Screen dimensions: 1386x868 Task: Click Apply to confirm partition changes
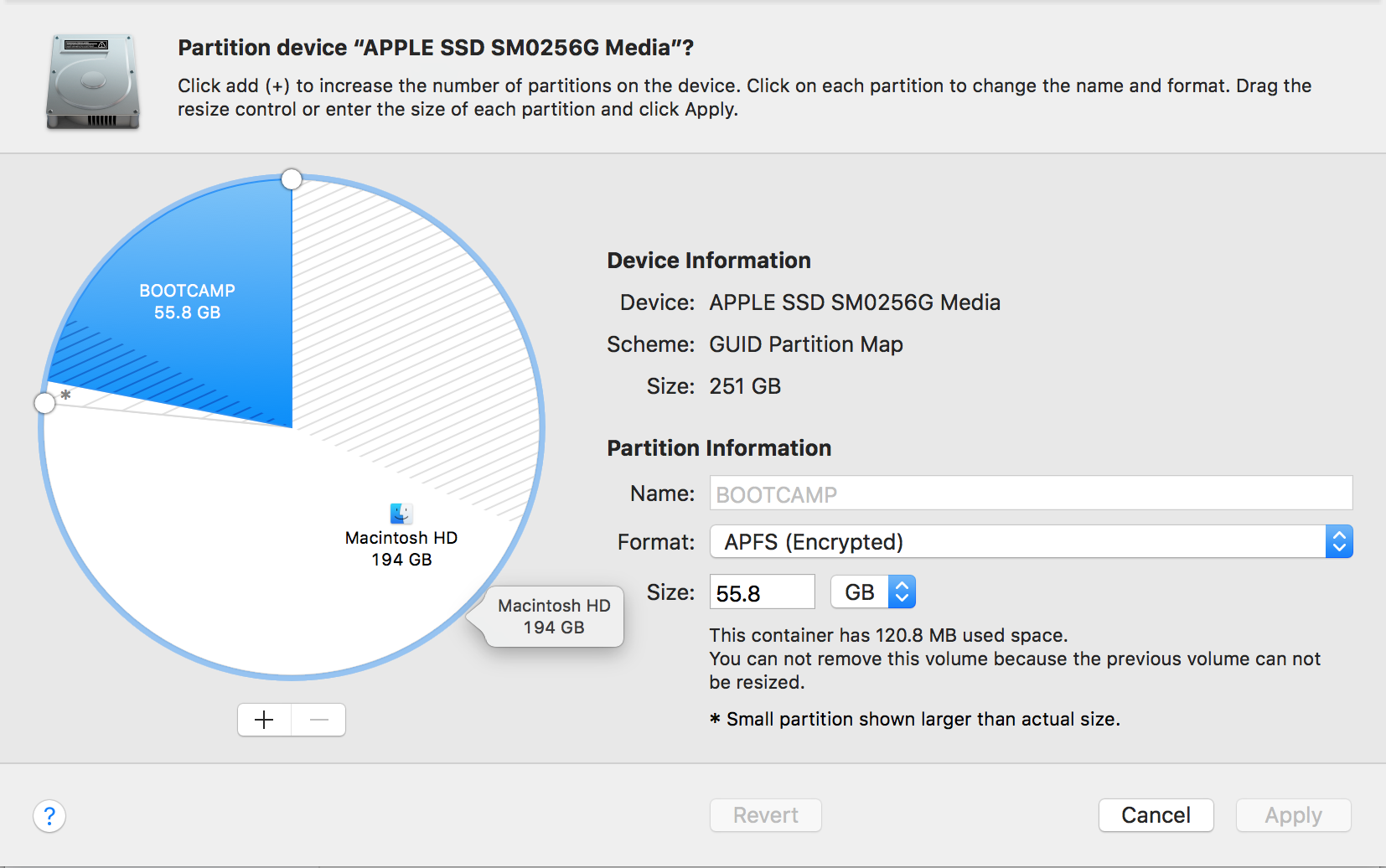1293,815
